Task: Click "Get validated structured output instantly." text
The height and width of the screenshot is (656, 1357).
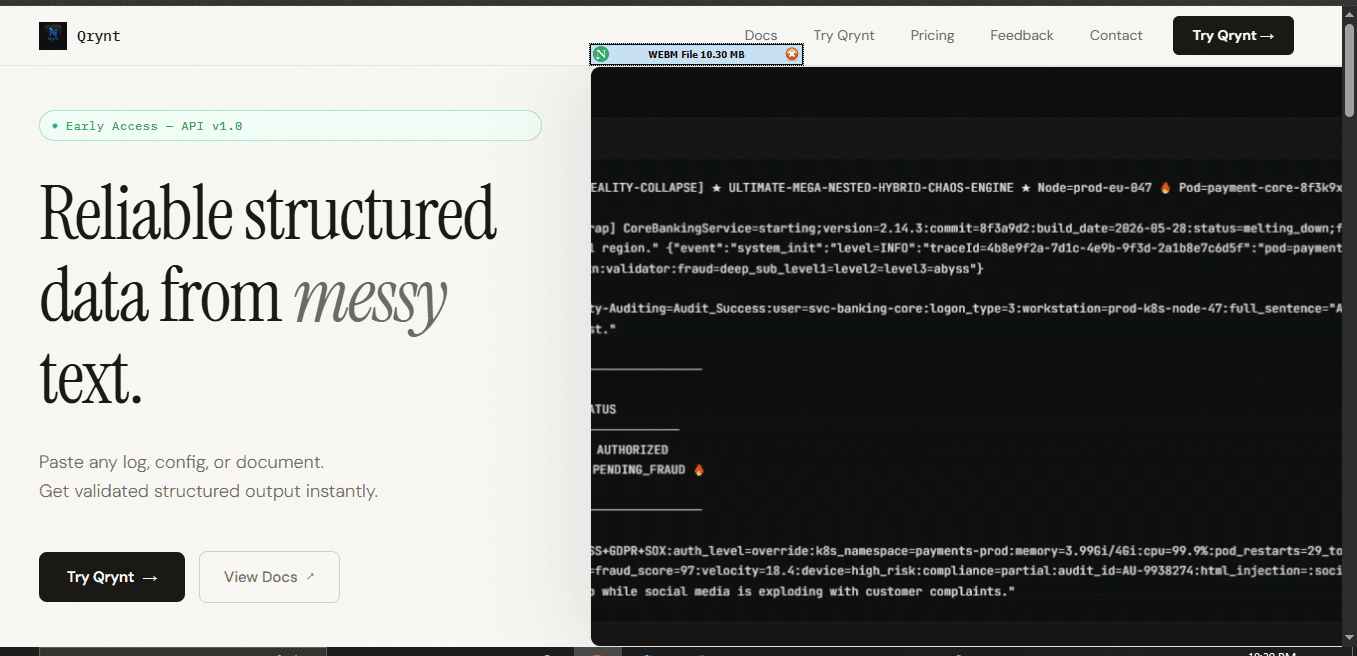Action: coord(208,491)
